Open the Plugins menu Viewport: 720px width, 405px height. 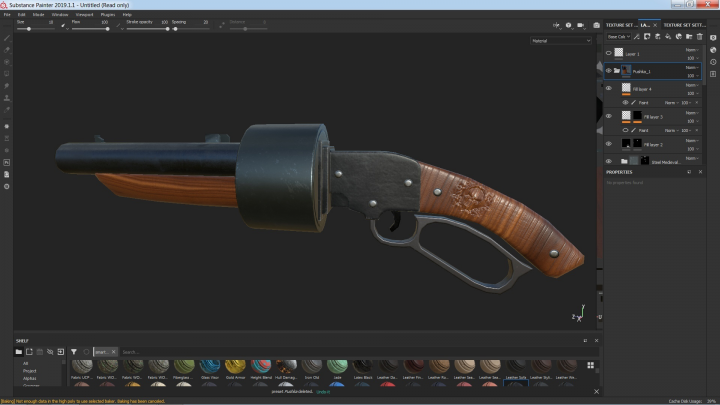coord(108,15)
